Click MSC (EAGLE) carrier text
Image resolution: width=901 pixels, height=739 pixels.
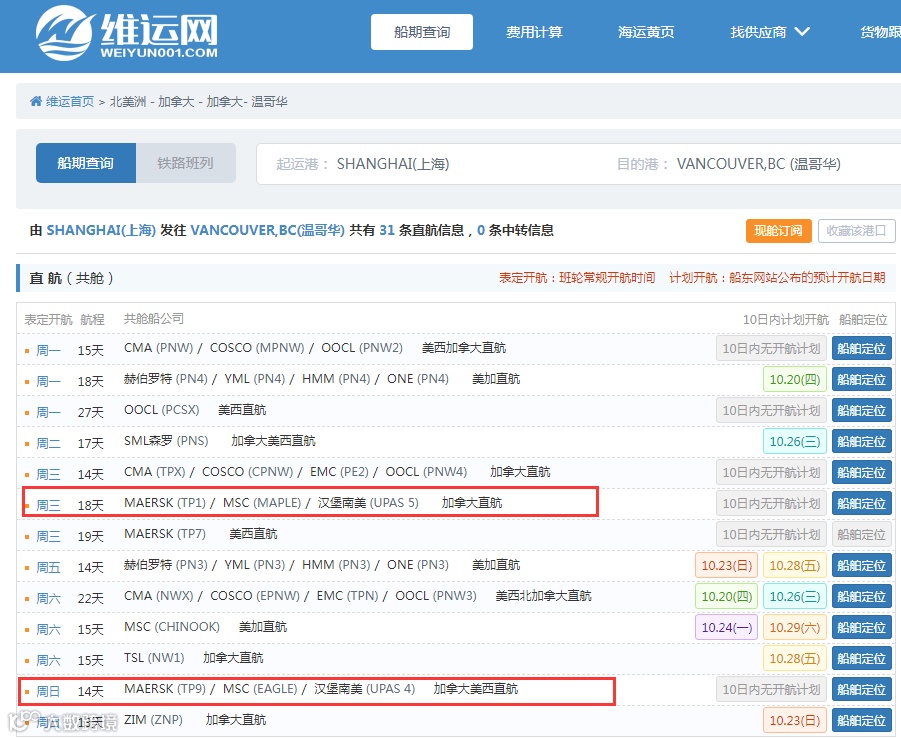pos(260,690)
